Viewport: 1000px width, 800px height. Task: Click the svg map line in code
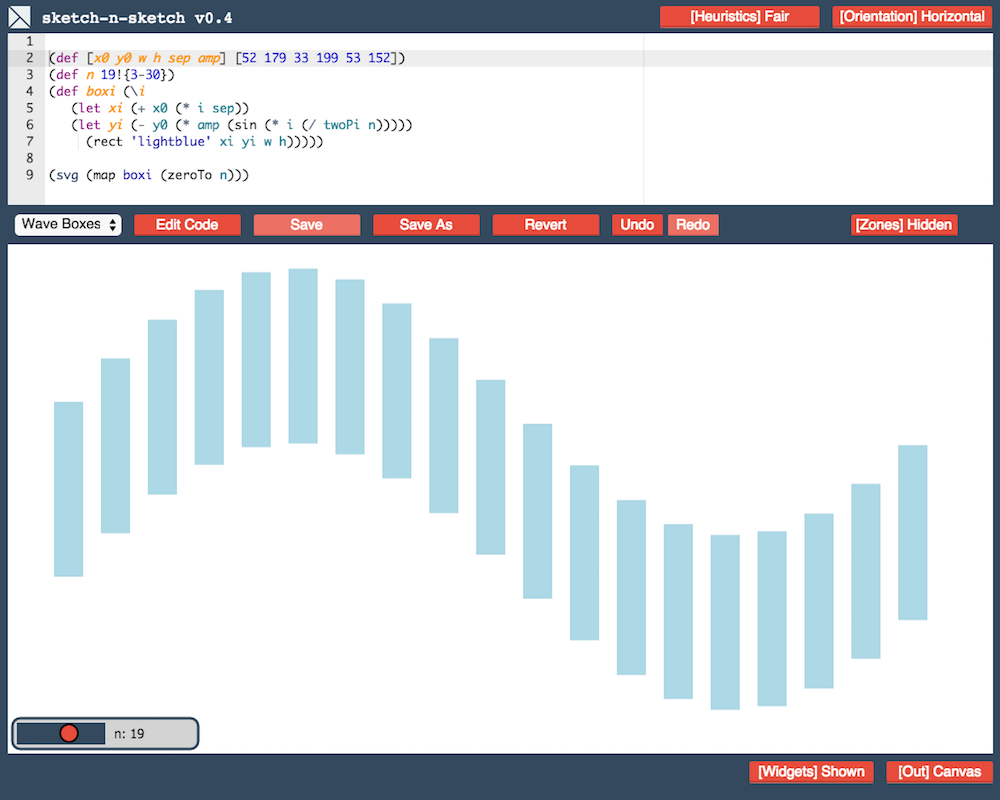tap(148, 175)
